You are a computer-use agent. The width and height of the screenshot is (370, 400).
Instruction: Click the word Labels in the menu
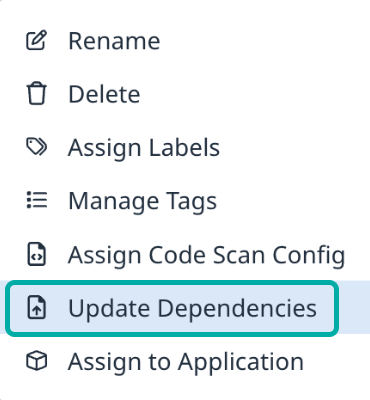(184, 147)
